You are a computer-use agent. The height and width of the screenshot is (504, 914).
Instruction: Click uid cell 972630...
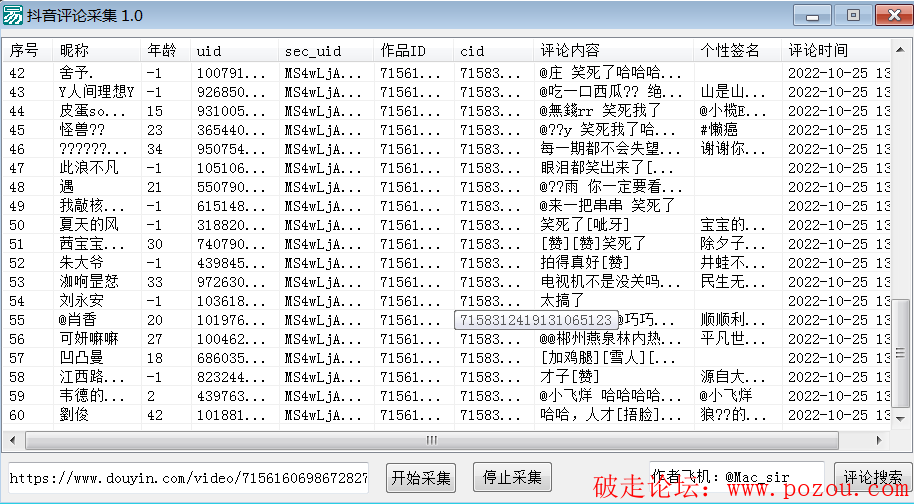(x=231, y=282)
